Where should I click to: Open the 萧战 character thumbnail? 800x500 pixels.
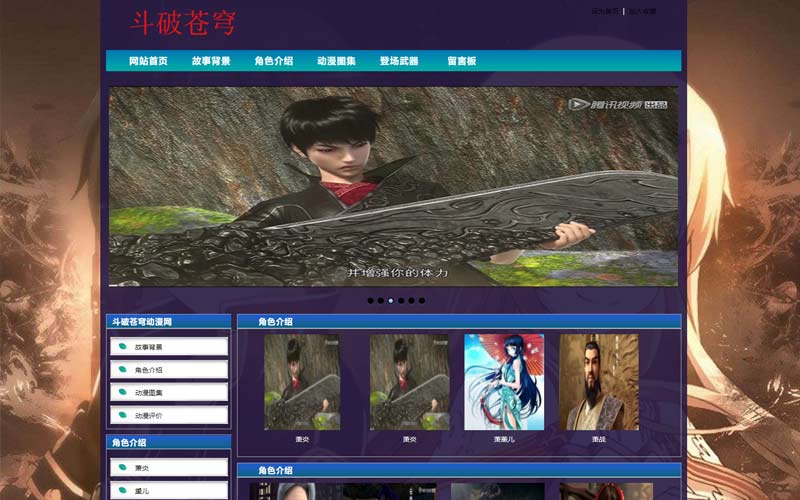tap(599, 382)
